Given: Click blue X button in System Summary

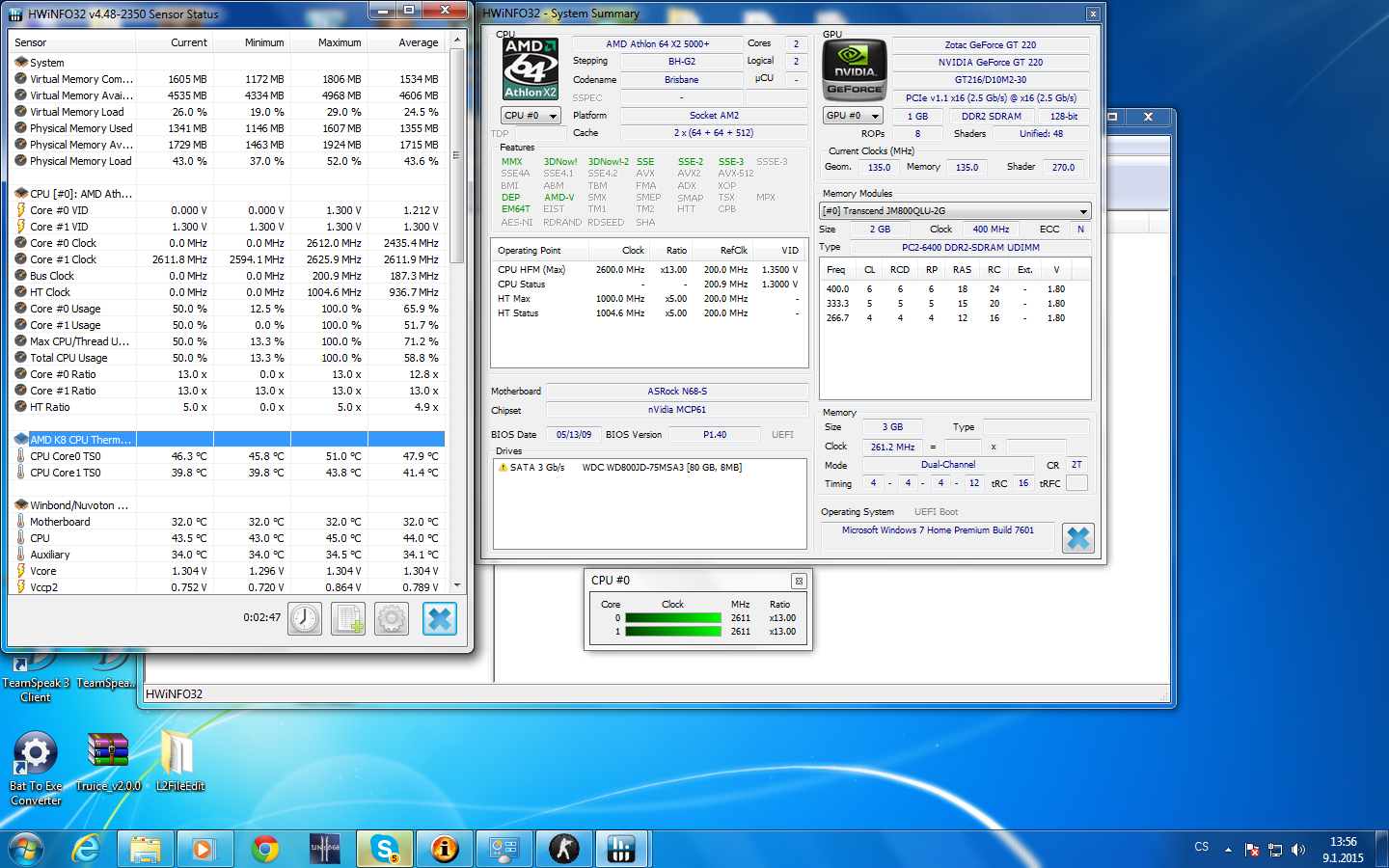Looking at the screenshot, I should click(x=1078, y=538).
